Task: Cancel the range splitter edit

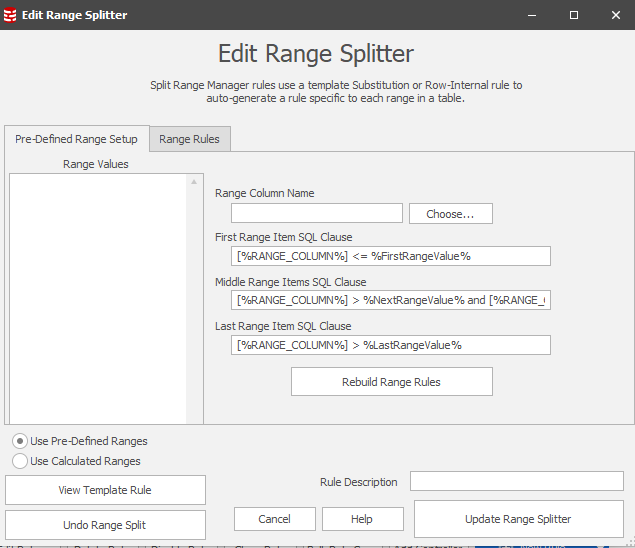Action: pyautogui.click(x=274, y=519)
